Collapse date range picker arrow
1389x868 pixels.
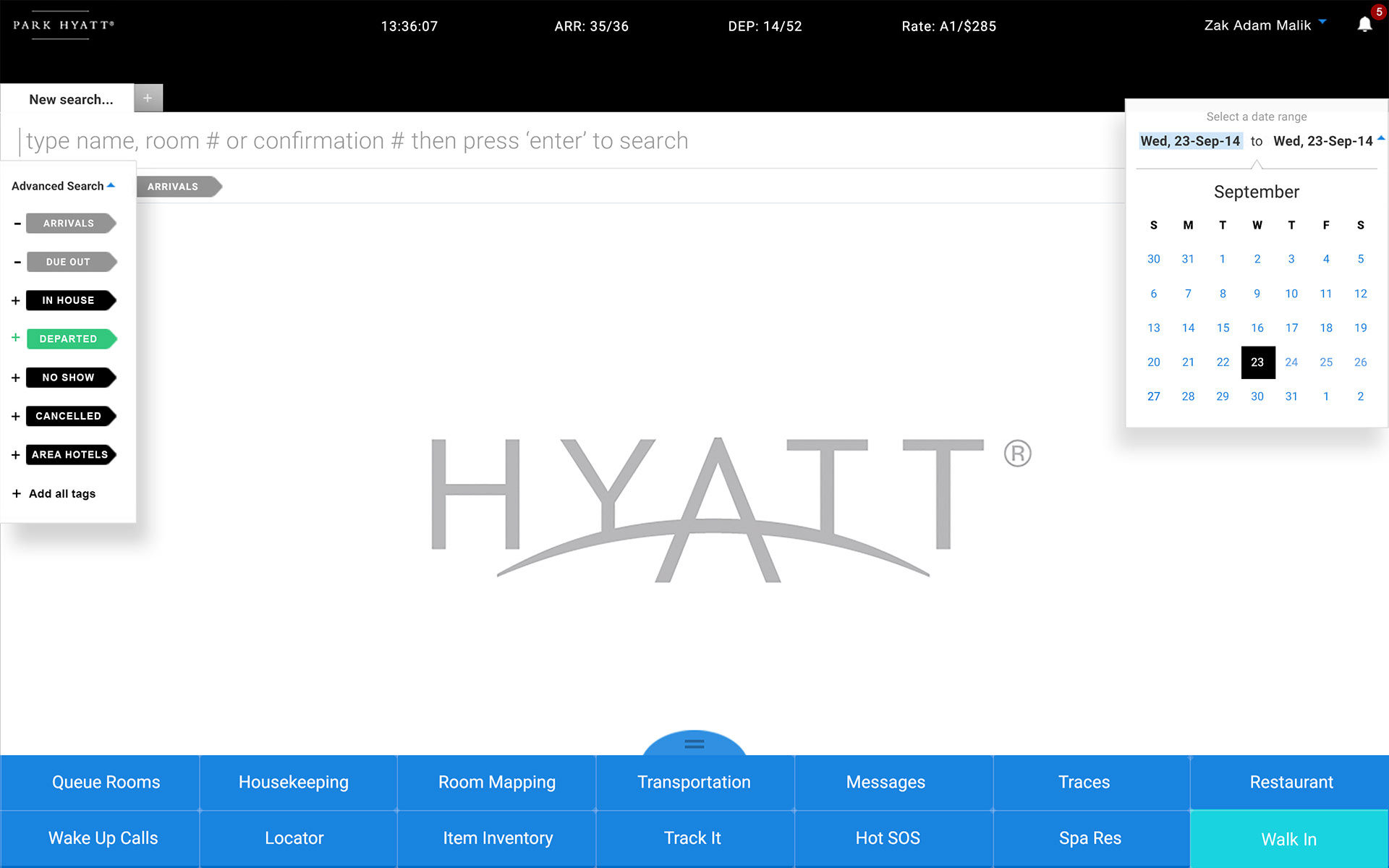[1380, 138]
